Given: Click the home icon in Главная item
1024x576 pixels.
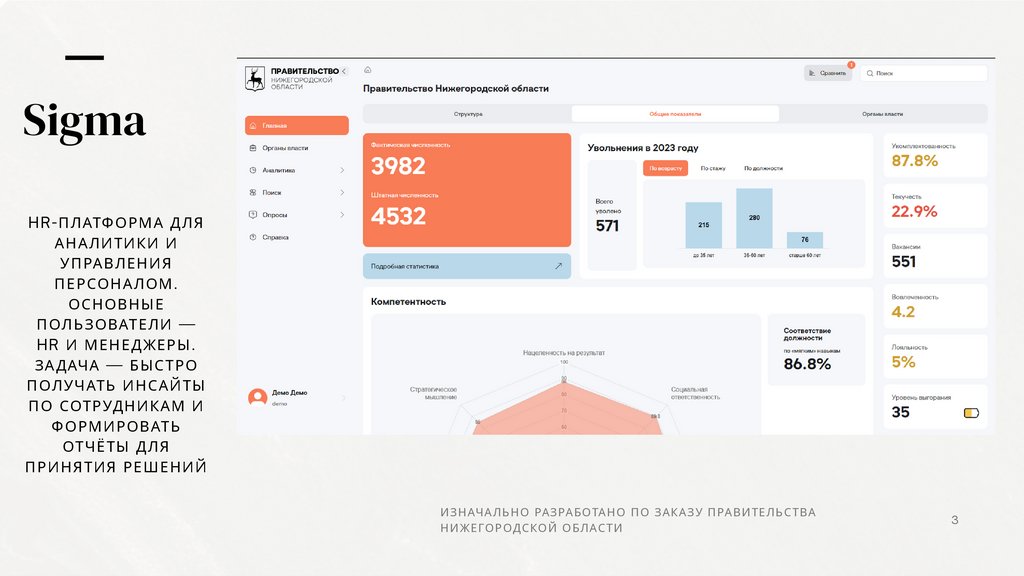Looking at the screenshot, I should coord(253,125).
